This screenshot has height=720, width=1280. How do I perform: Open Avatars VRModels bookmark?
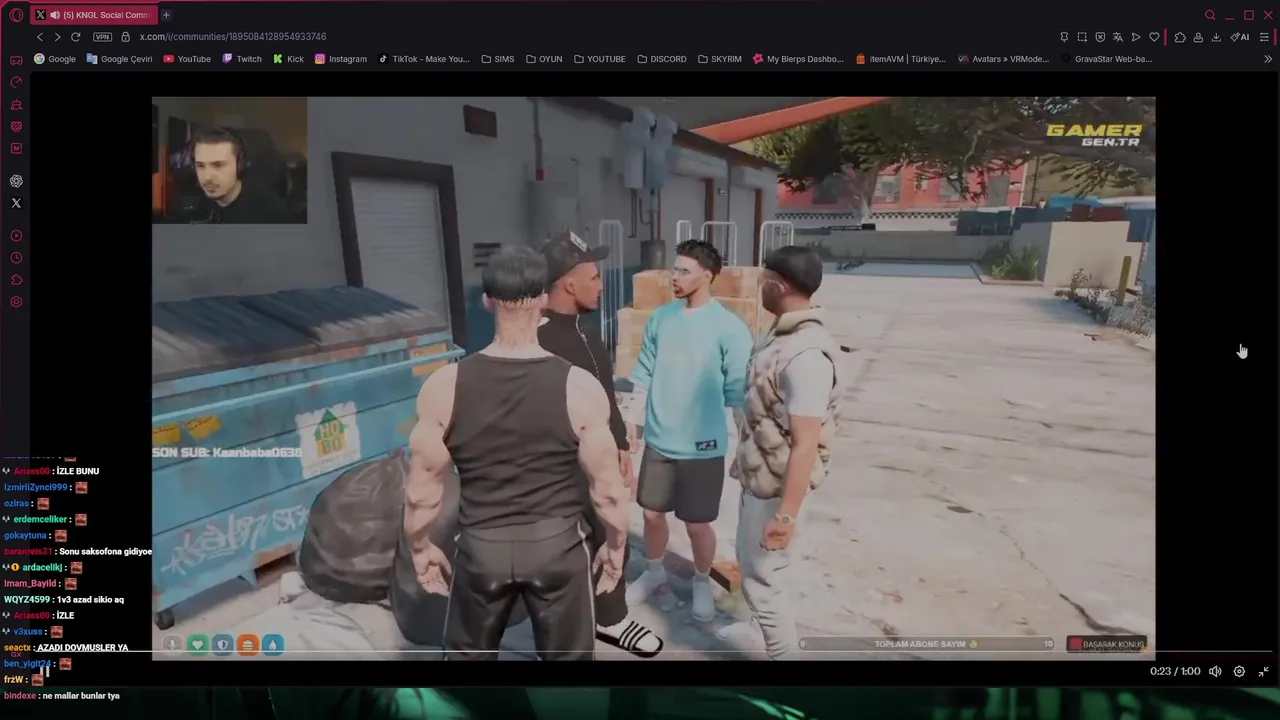(1003, 59)
